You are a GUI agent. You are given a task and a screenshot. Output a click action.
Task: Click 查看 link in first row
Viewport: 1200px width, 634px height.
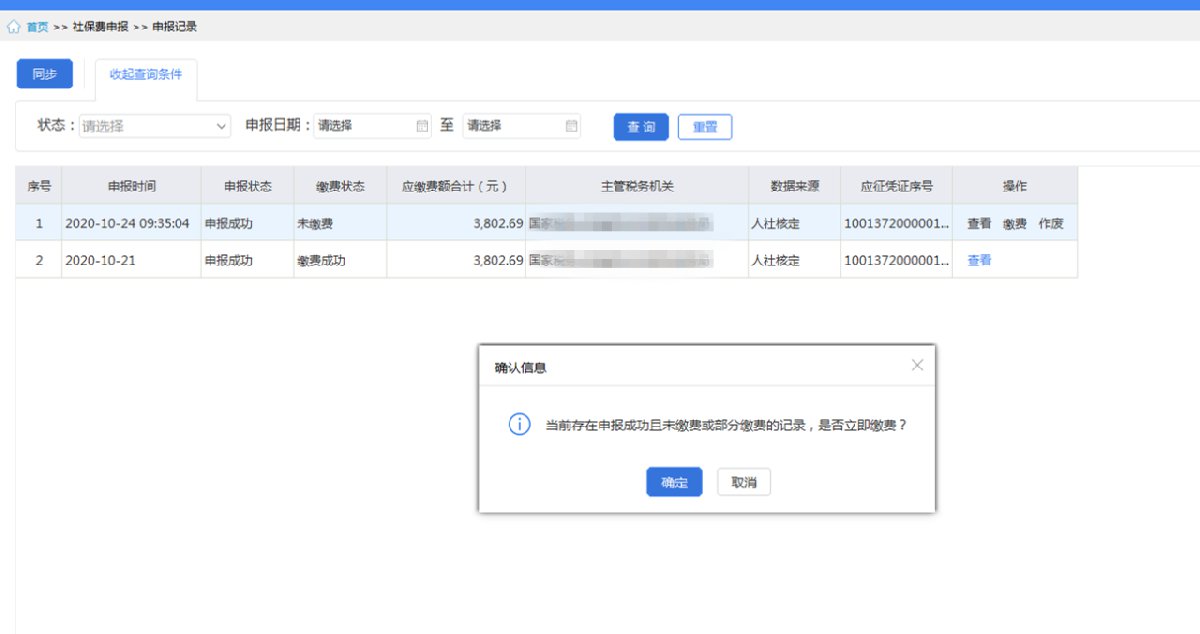coord(979,224)
